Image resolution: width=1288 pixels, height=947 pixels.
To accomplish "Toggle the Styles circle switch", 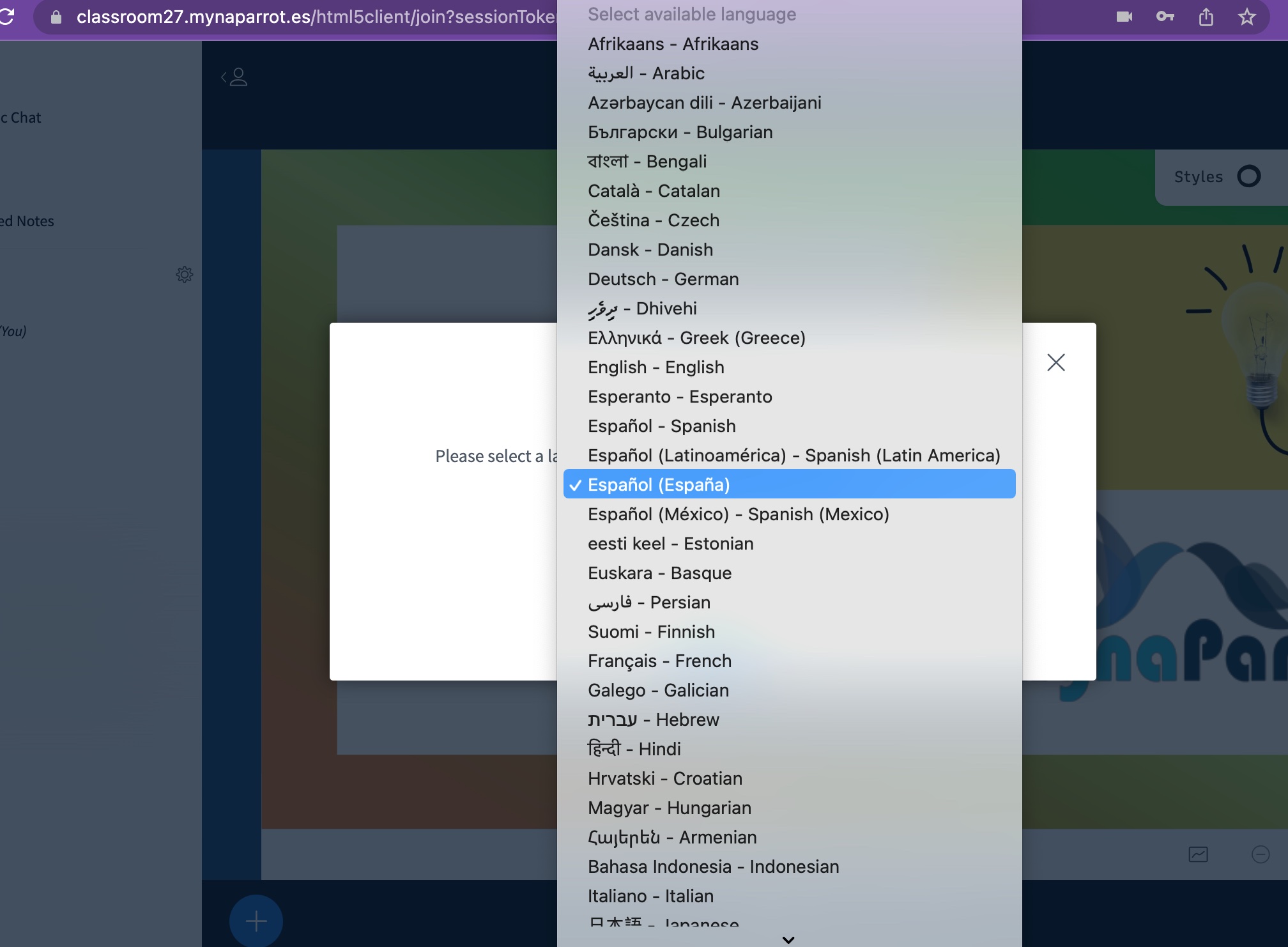I will pyautogui.click(x=1248, y=176).
